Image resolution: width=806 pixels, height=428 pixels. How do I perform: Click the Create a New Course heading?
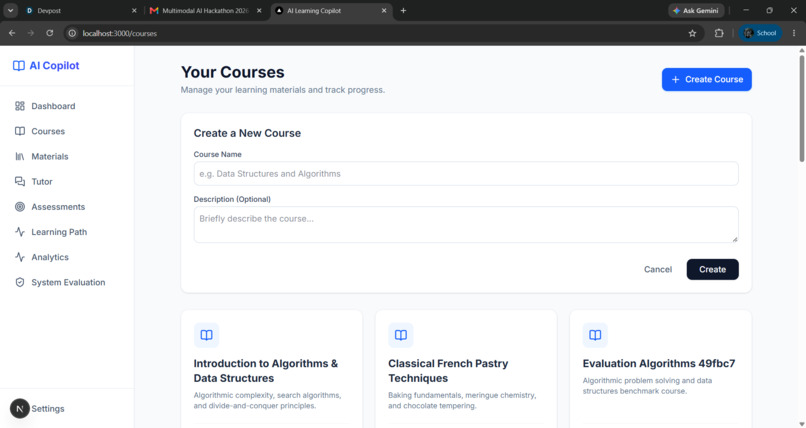(x=247, y=133)
